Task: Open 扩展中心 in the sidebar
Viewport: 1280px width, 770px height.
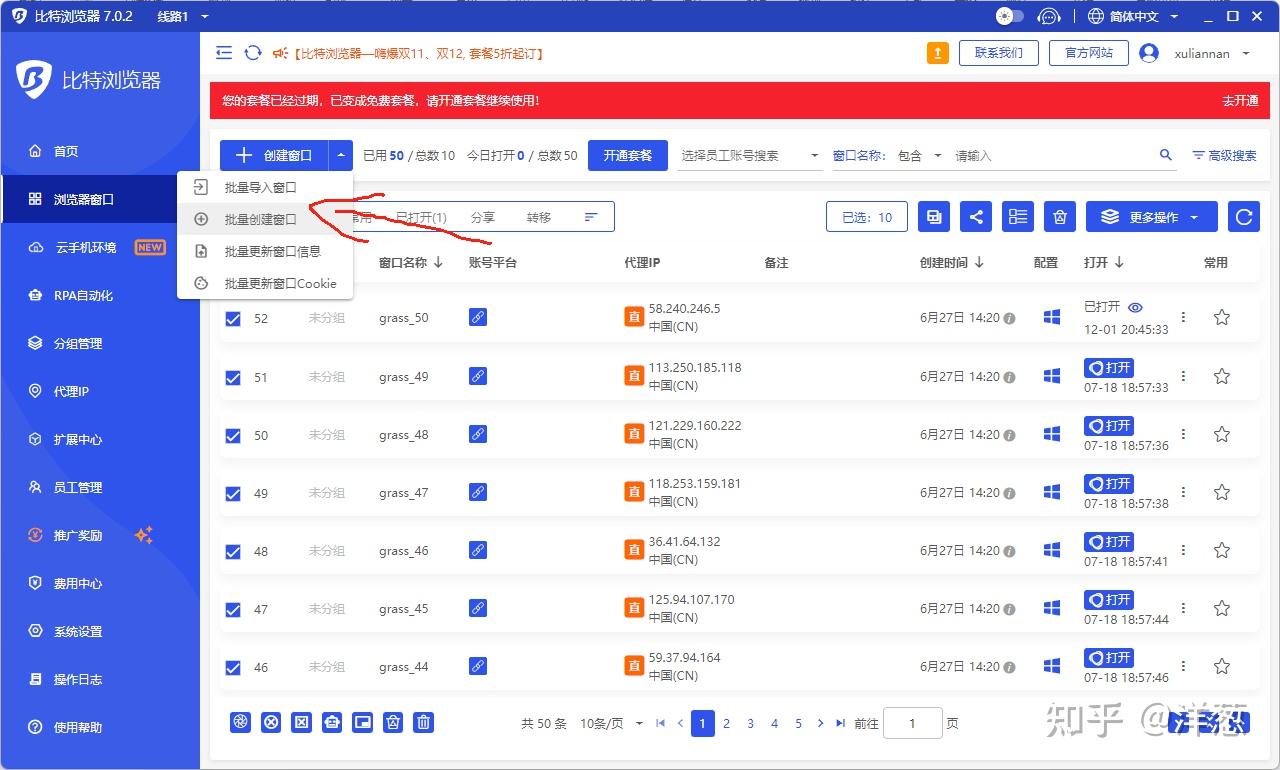Action: tap(100, 439)
